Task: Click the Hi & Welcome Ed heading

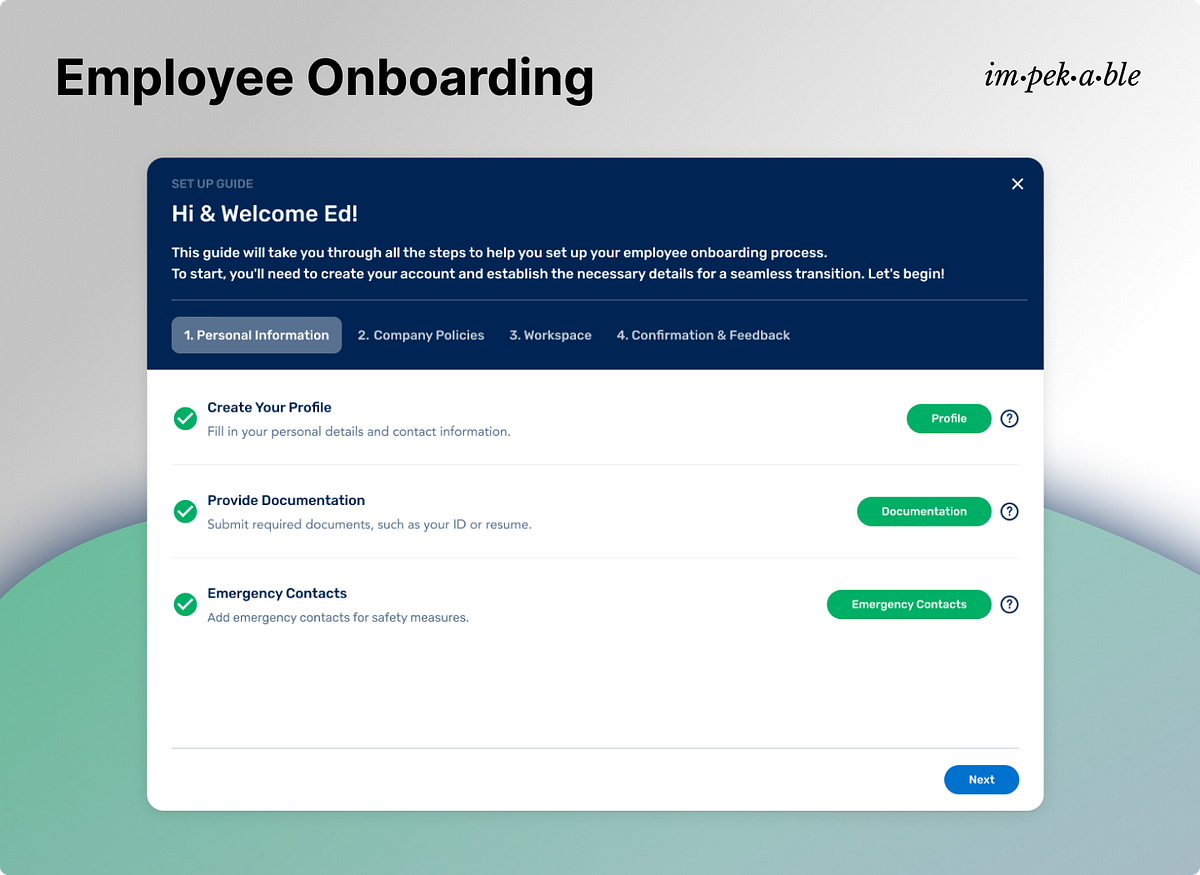Action: coord(264,214)
